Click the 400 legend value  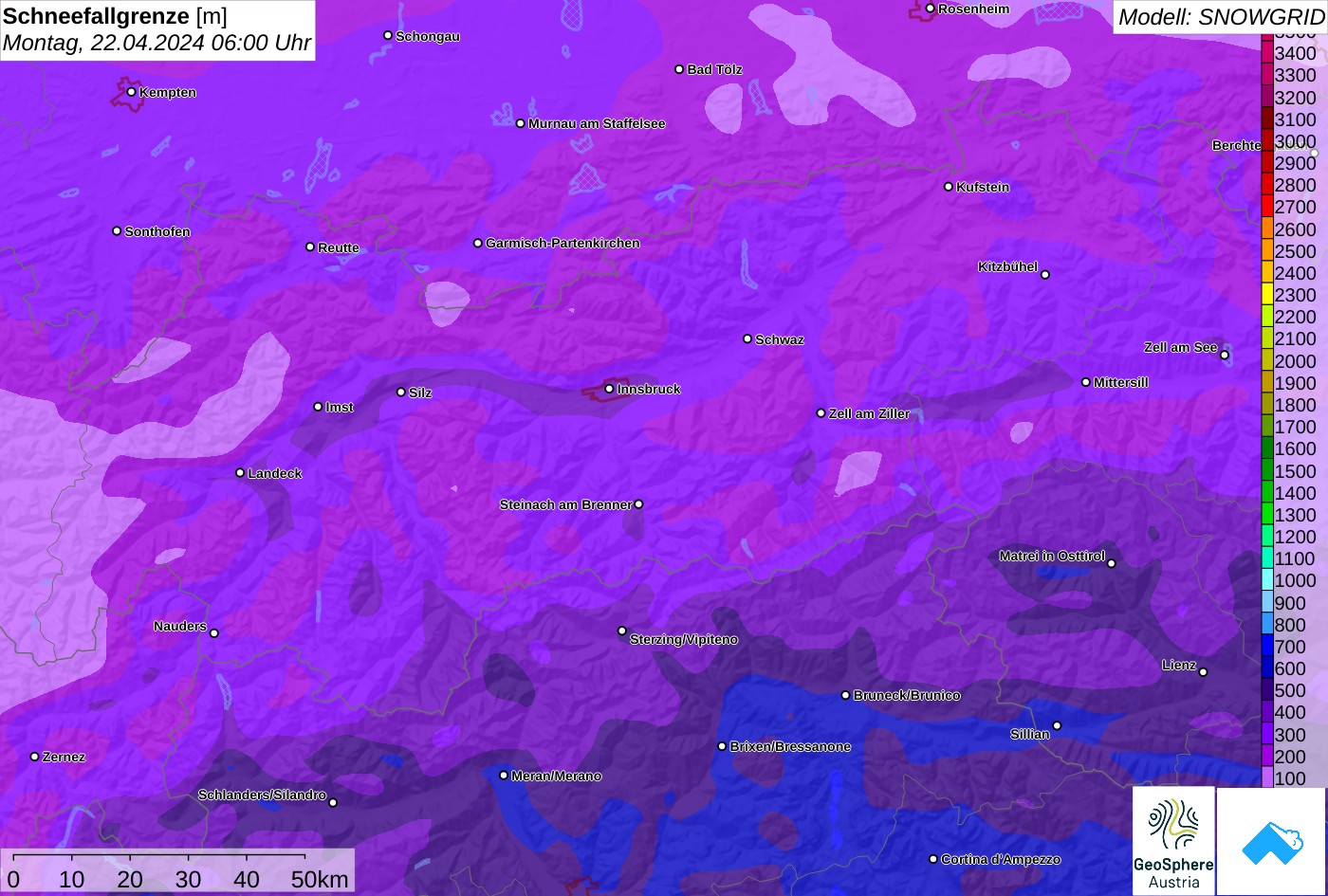pos(1290,712)
